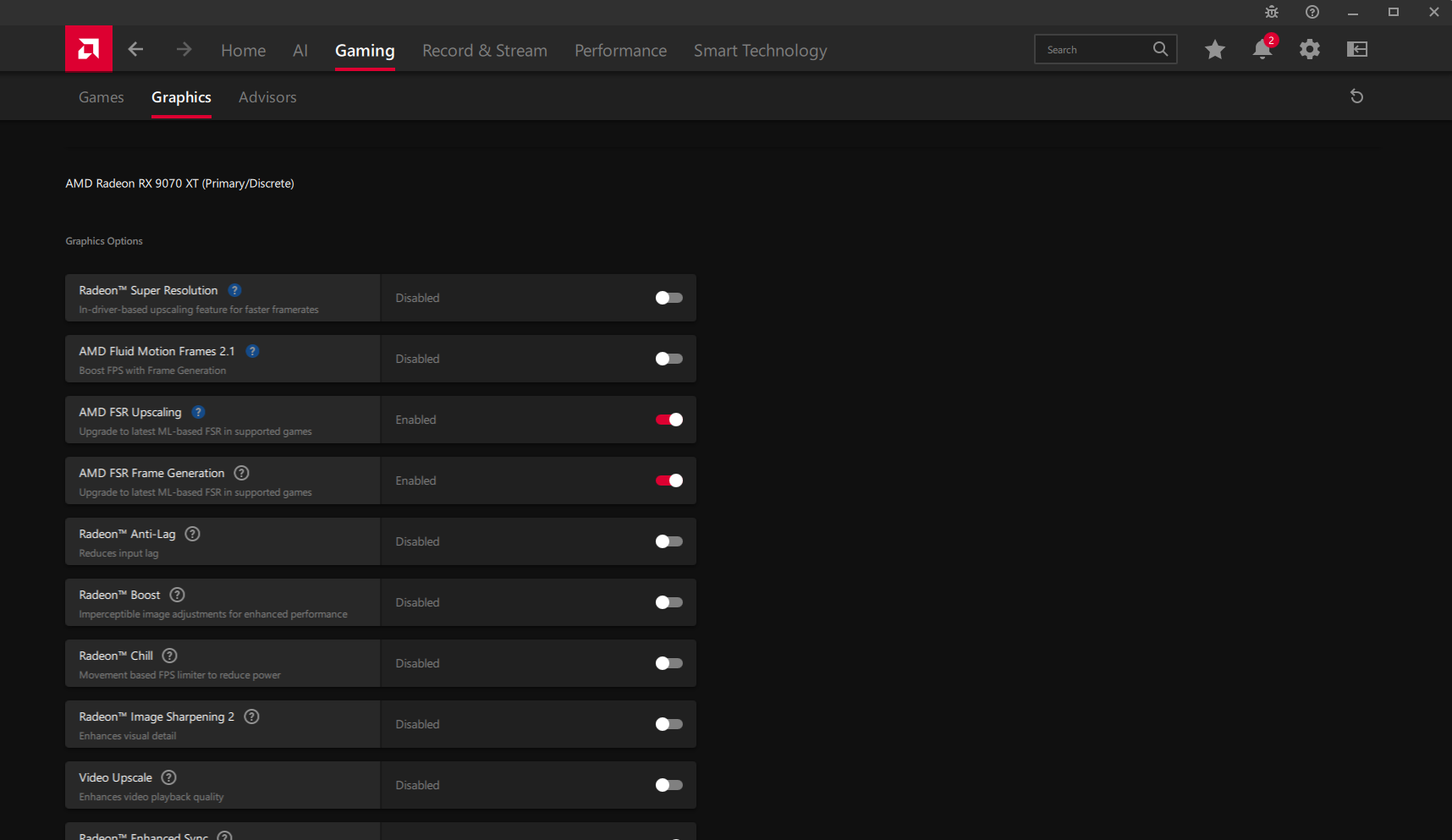Close the AMD Software window

[x=1434, y=12]
